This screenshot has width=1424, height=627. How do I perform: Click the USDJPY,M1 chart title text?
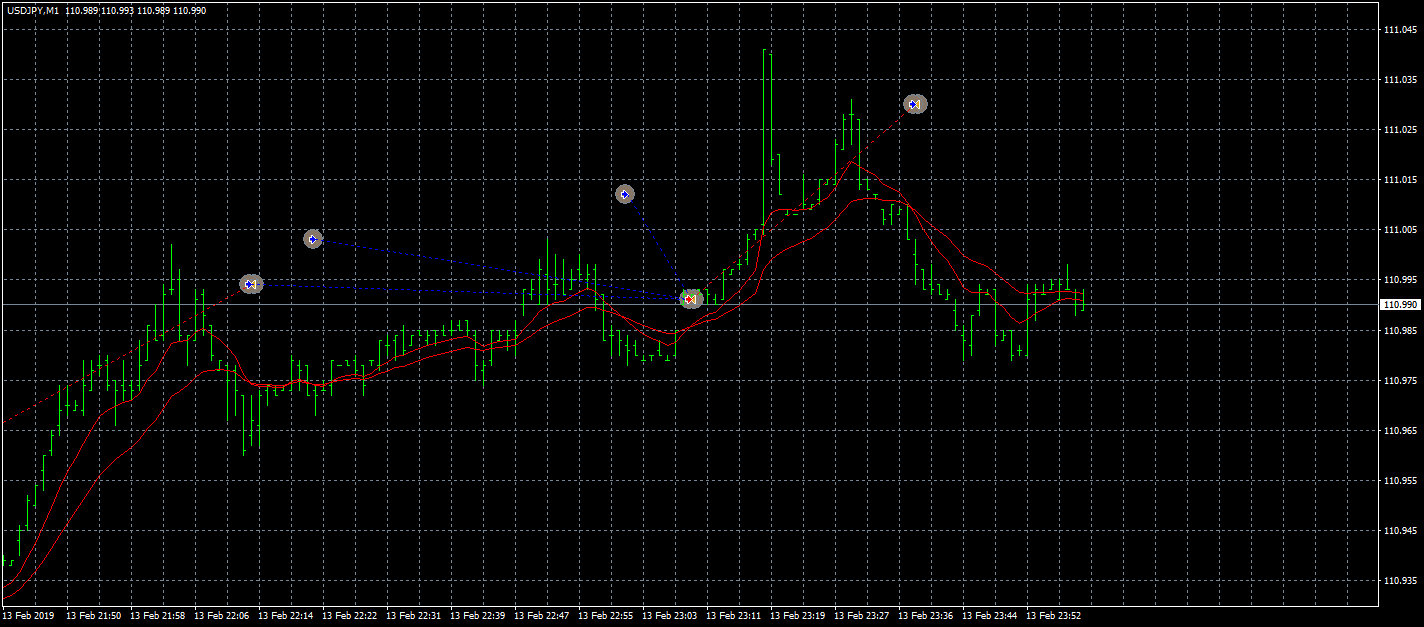(x=31, y=10)
